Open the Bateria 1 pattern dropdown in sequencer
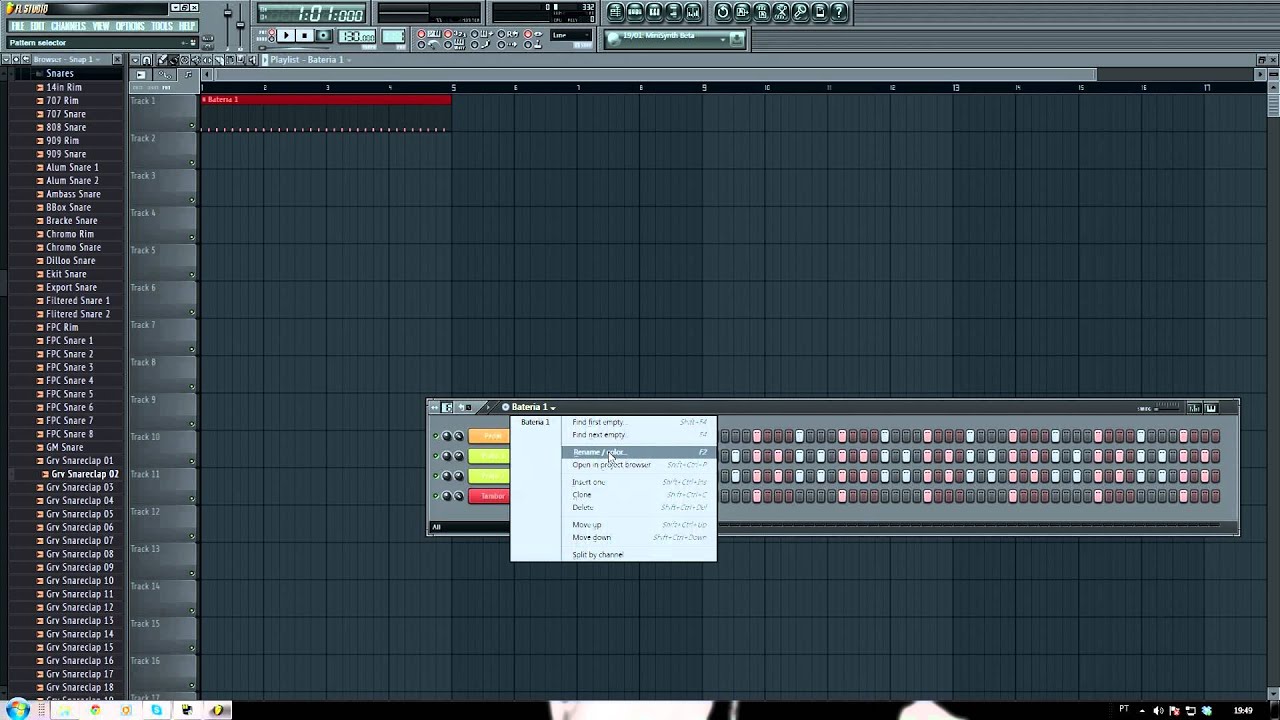The height and width of the screenshot is (720, 1280). pos(534,407)
